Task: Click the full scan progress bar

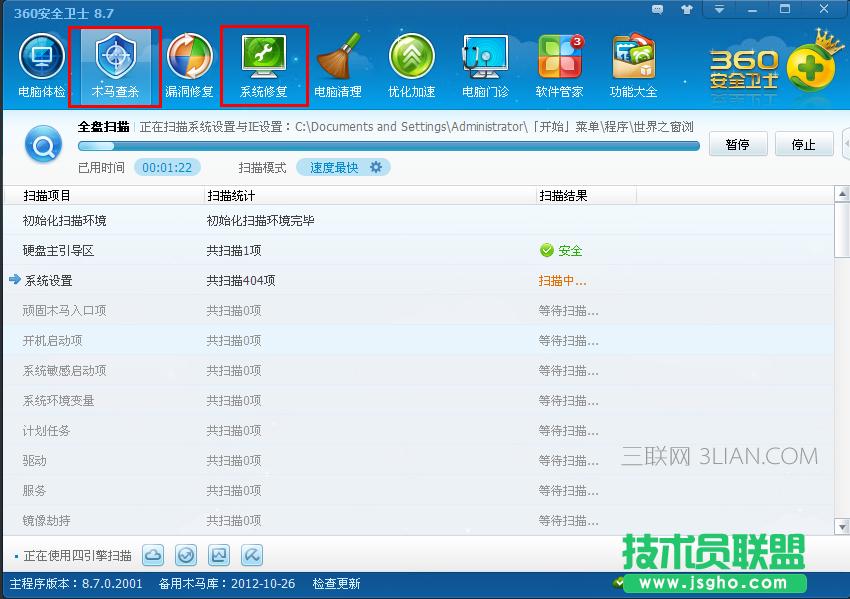Action: [x=389, y=146]
